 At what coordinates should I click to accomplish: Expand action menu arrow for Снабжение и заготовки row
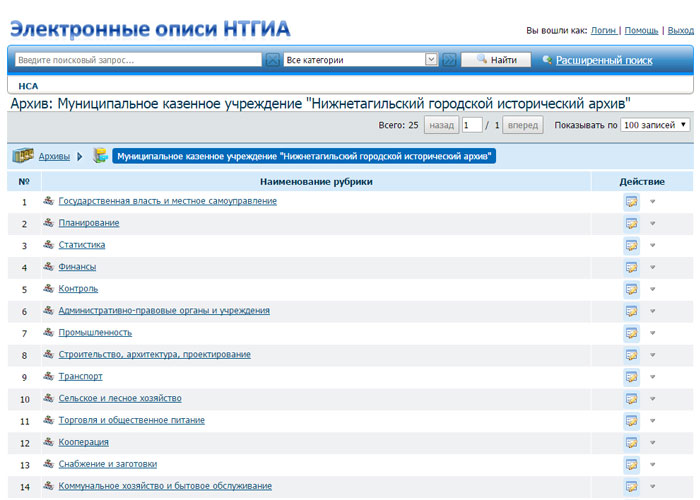point(652,464)
